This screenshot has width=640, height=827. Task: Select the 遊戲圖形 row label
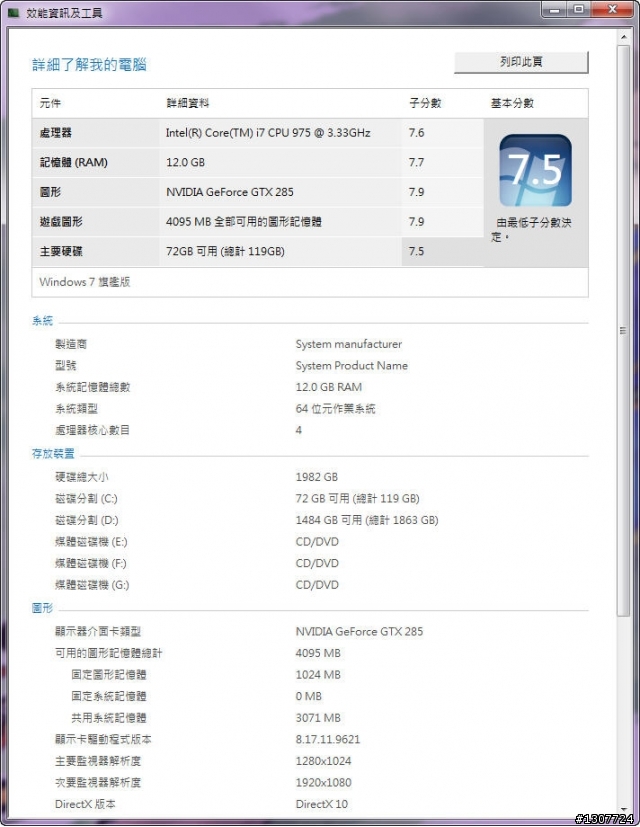tap(61, 222)
